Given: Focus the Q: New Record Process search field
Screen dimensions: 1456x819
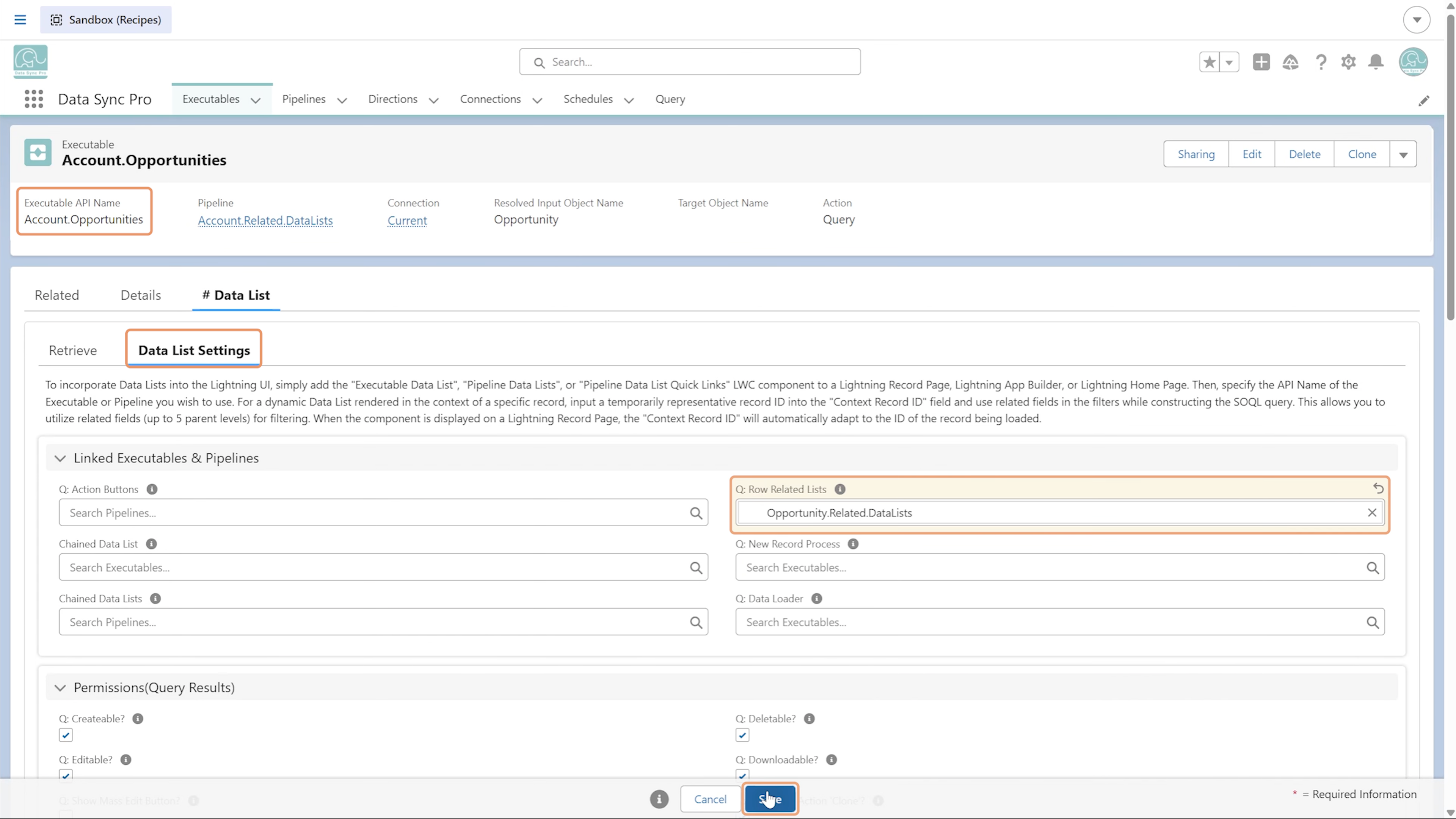Looking at the screenshot, I should tap(1060, 568).
